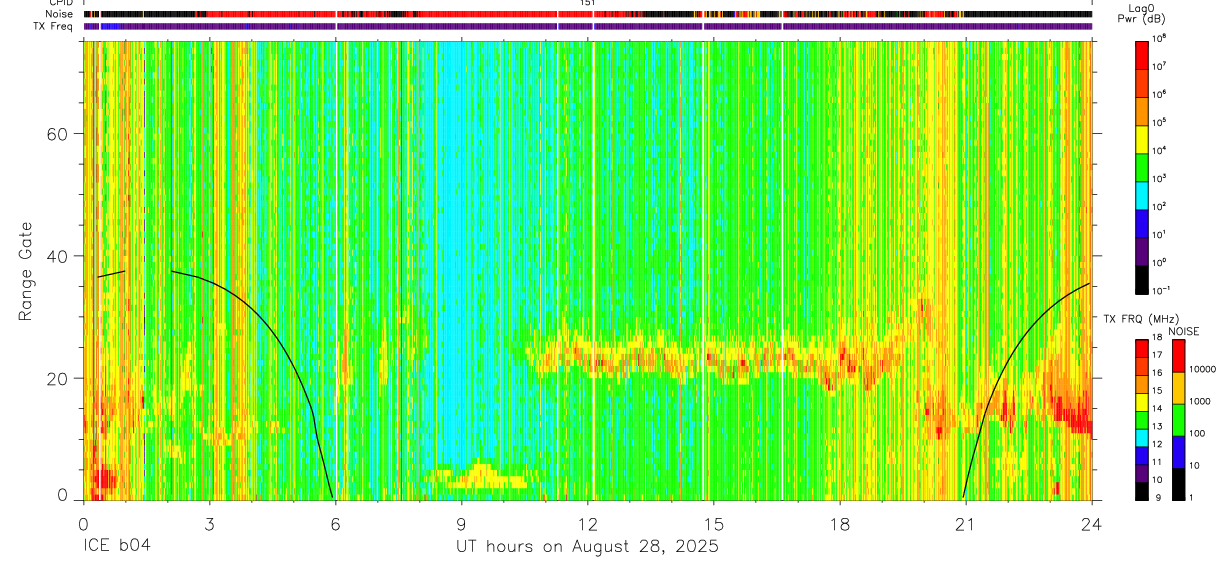This screenshot has width=1228, height=567.
Task: Click the '6' tick label on time axis
Action: pos(335,523)
